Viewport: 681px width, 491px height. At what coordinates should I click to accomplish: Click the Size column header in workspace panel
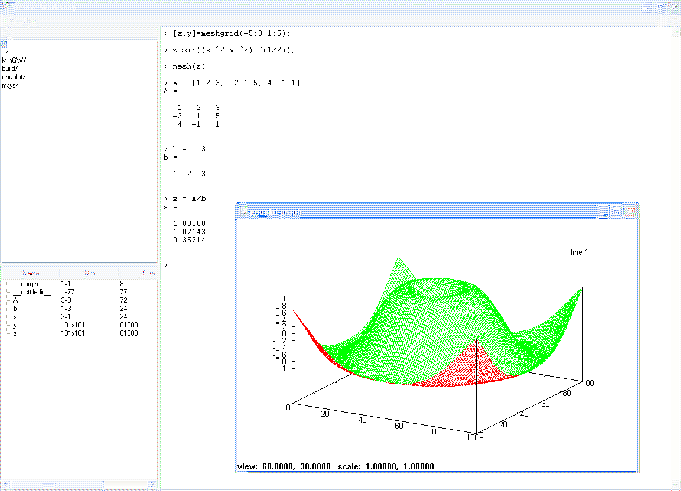89,273
